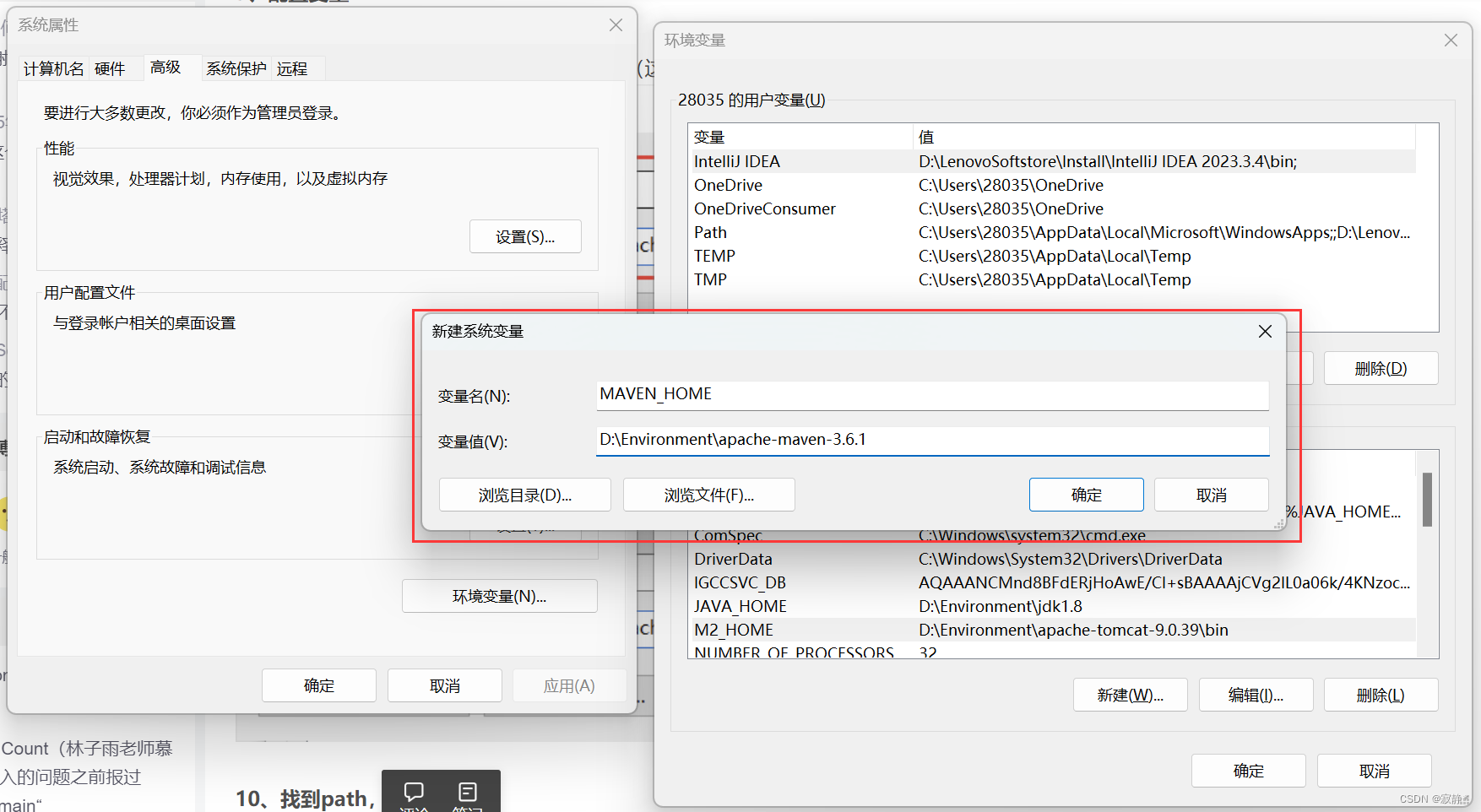1481x812 pixels.
Task: Confirm new variable with 确定
Action: tap(1087, 495)
